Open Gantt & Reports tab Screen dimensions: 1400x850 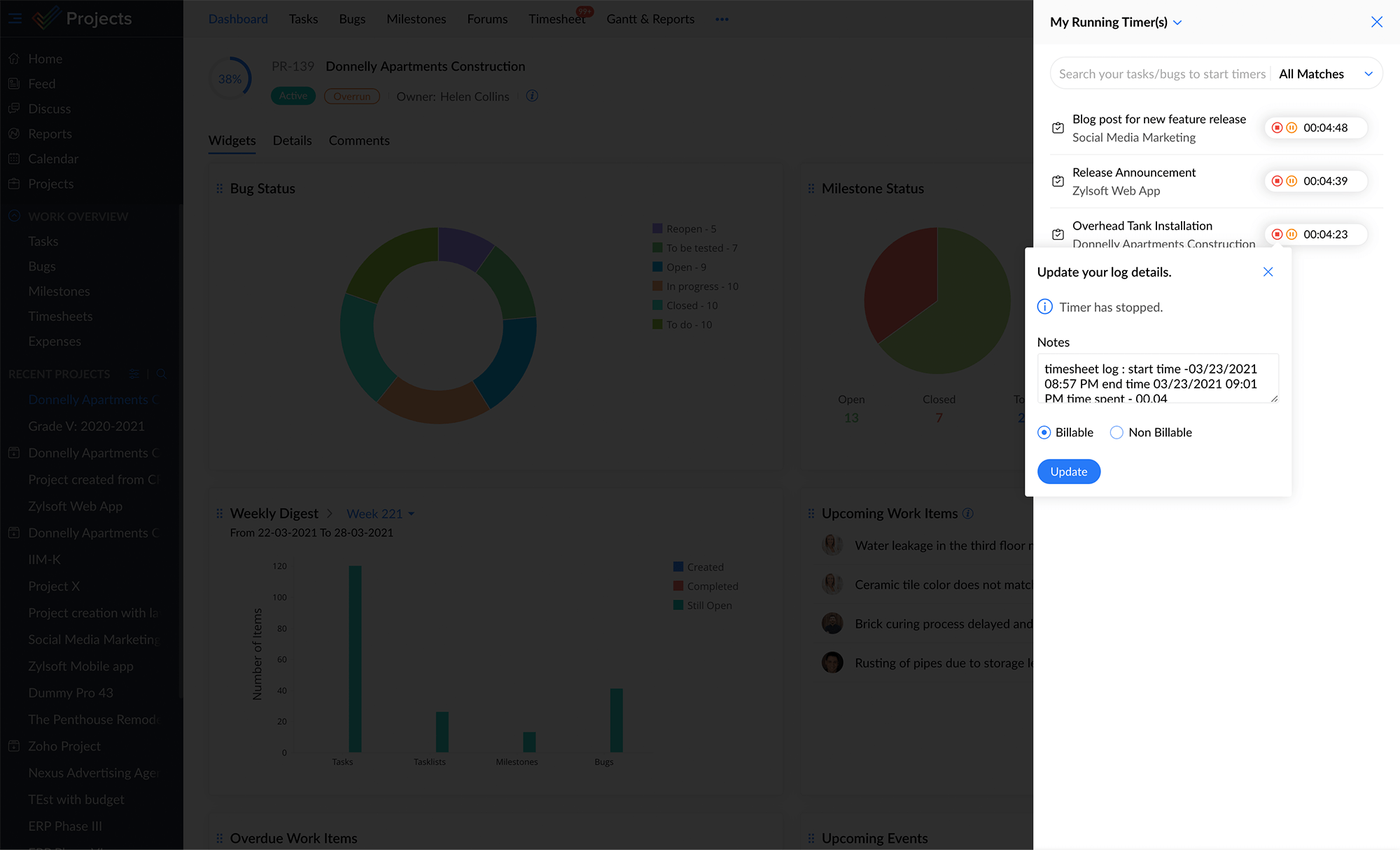tap(650, 20)
